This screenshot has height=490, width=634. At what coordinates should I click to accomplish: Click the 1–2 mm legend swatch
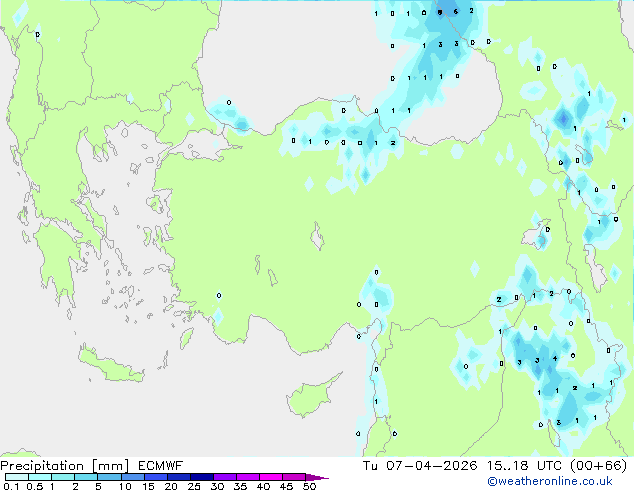63,477
